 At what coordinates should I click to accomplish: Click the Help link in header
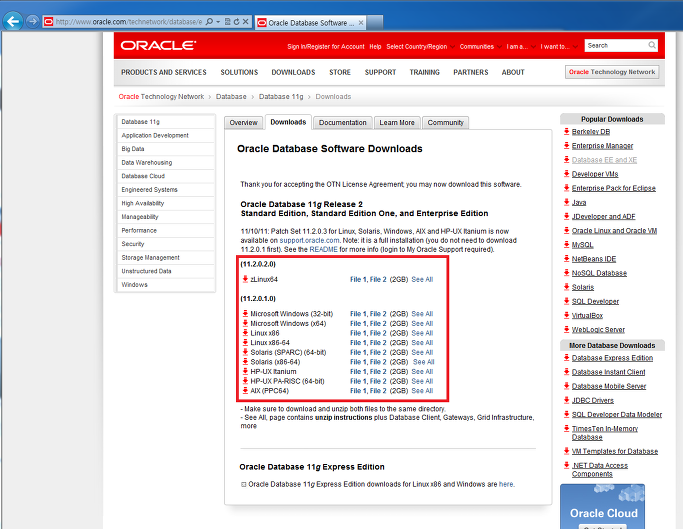[x=375, y=47]
